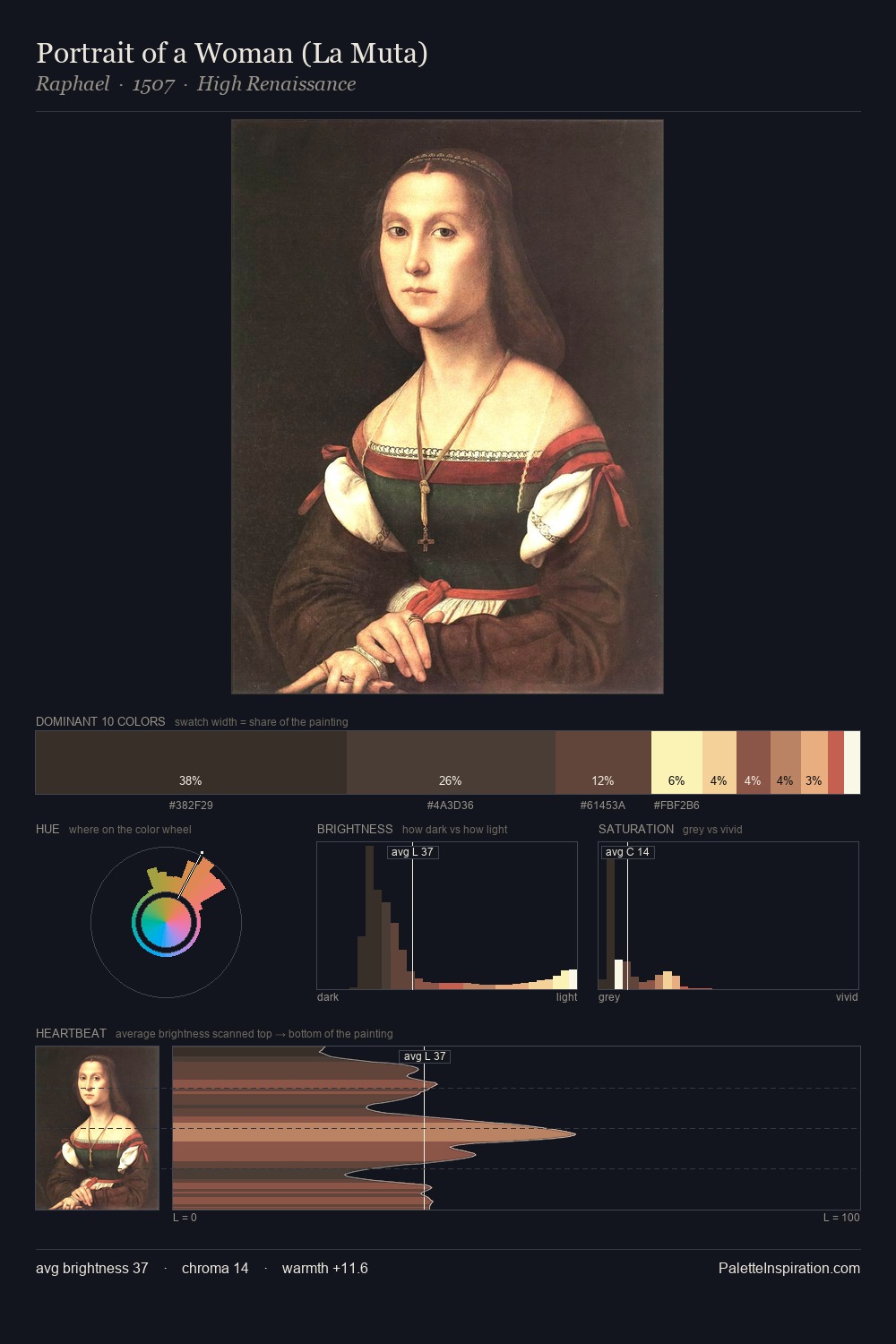
Task: Click 'avg brightness 37' in the footer
Action: pos(92,1269)
